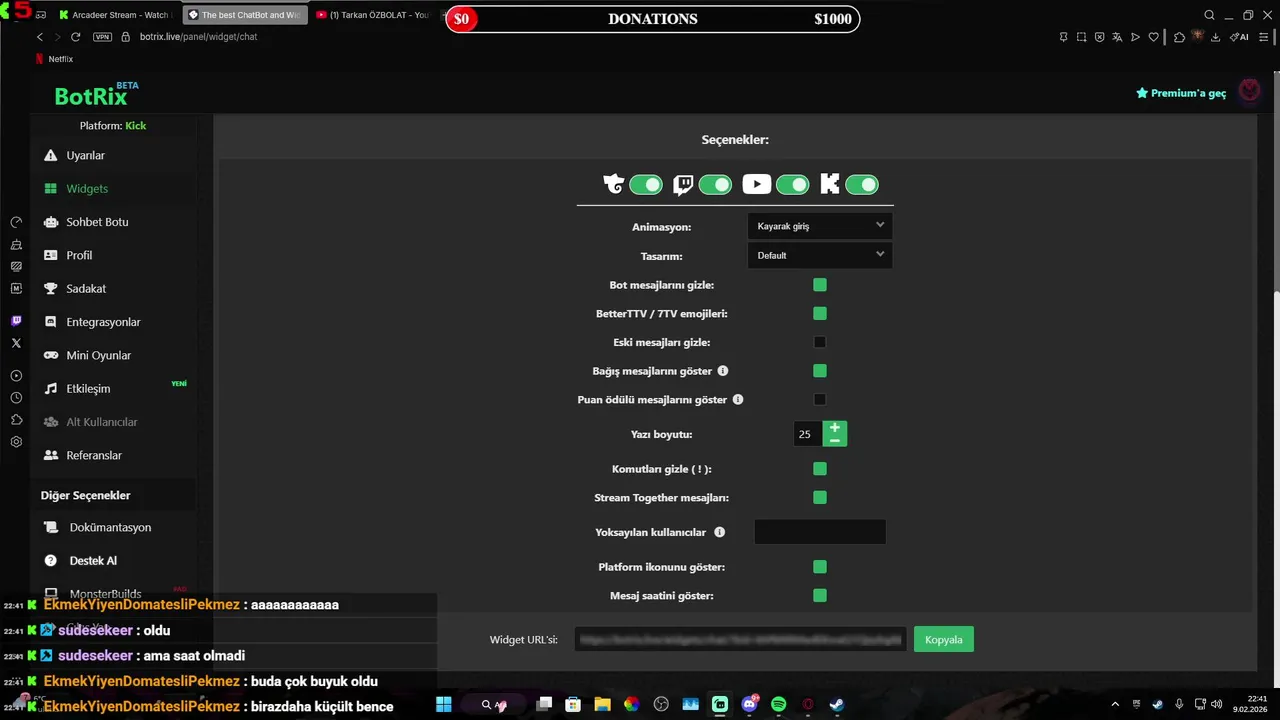Click the Kopyala button
Viewport: 1280px width, 720px height.
coord(944,640)
